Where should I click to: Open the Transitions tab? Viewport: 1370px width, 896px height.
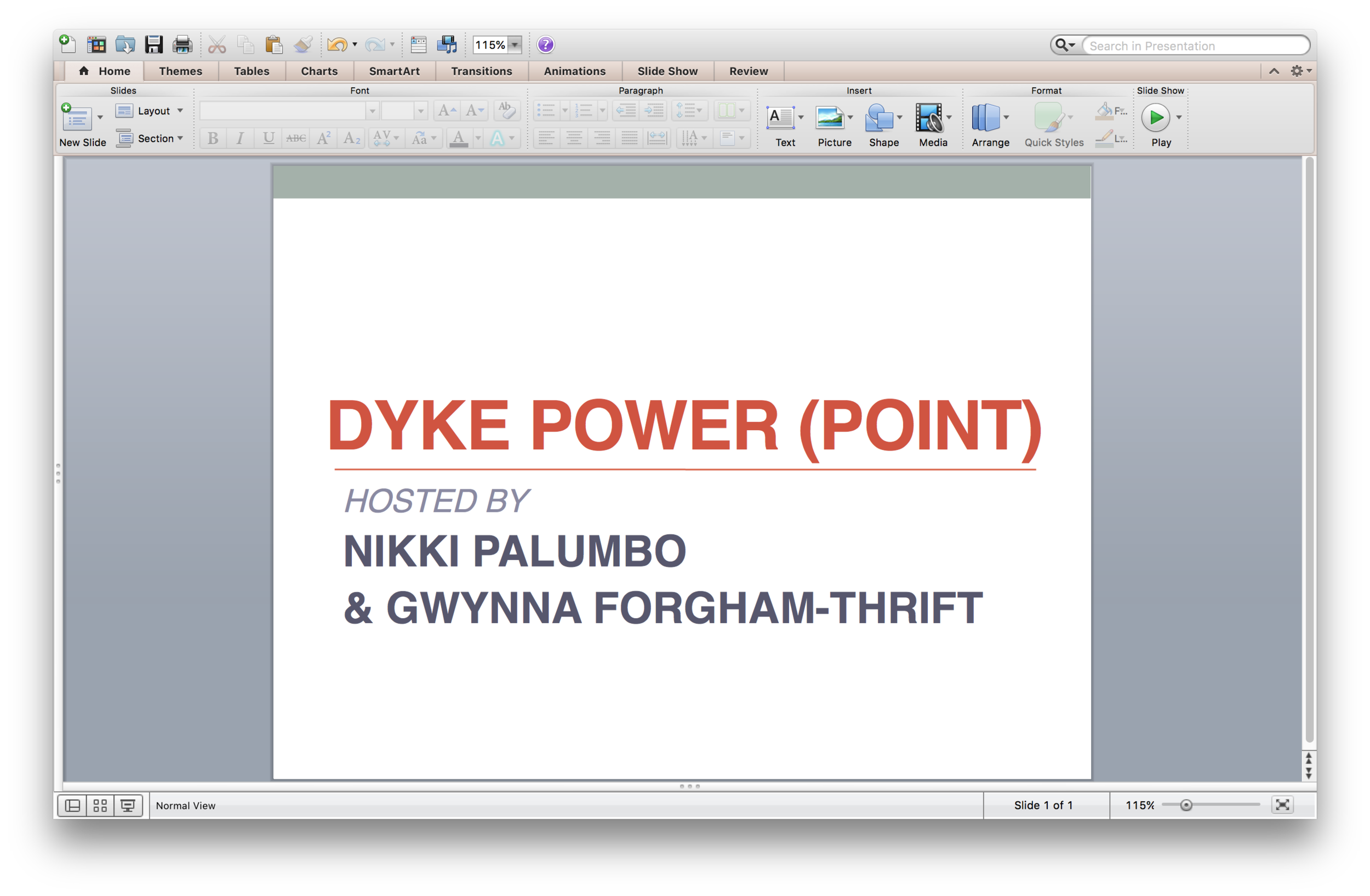point(481,71)
